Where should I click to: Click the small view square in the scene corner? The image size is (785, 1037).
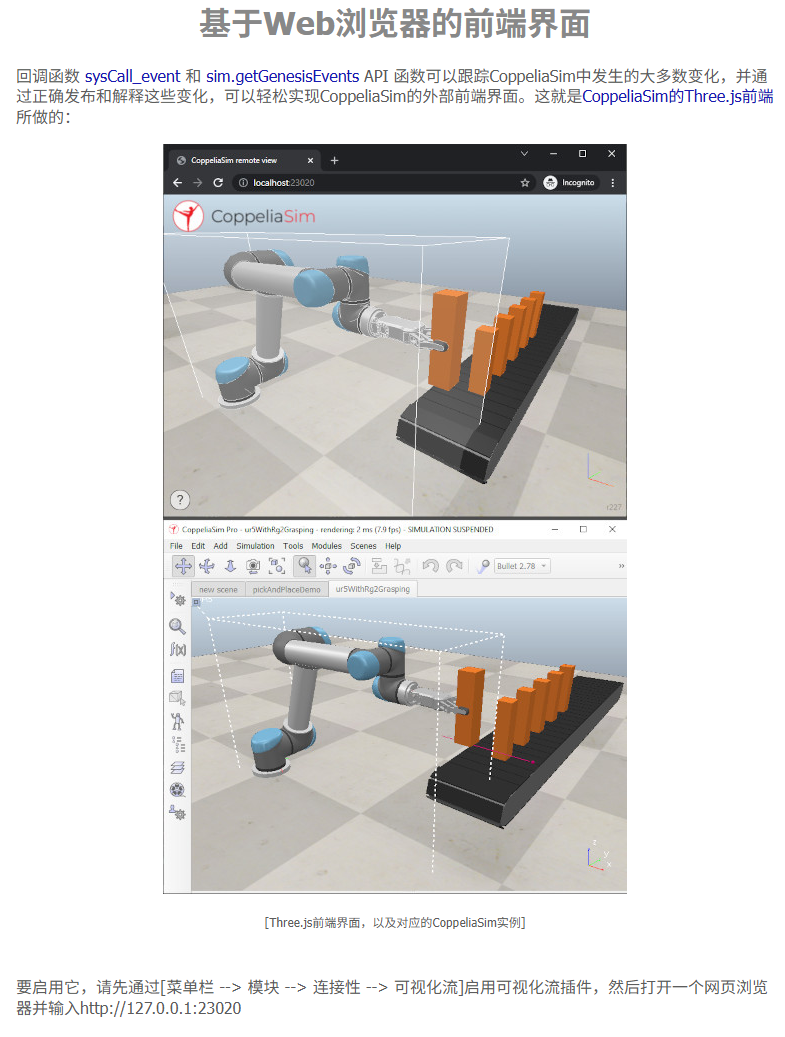pyautogui.click(x=196, y=602)
